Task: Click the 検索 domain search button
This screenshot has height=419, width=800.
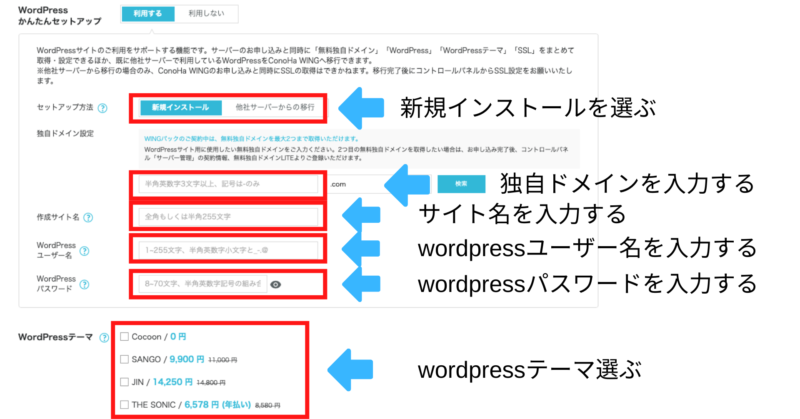Action: point(461,184)
